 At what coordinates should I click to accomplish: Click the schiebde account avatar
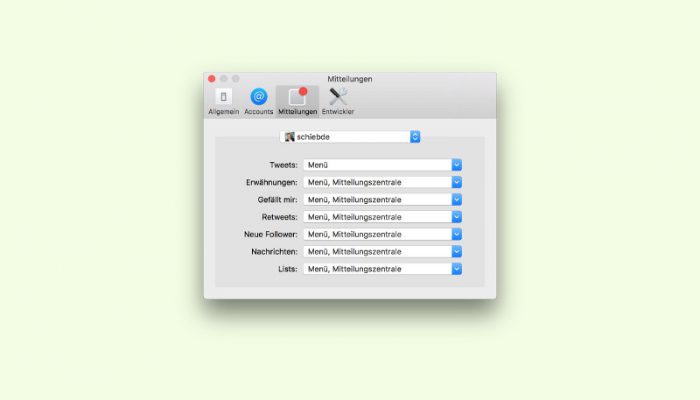[290, 137]
